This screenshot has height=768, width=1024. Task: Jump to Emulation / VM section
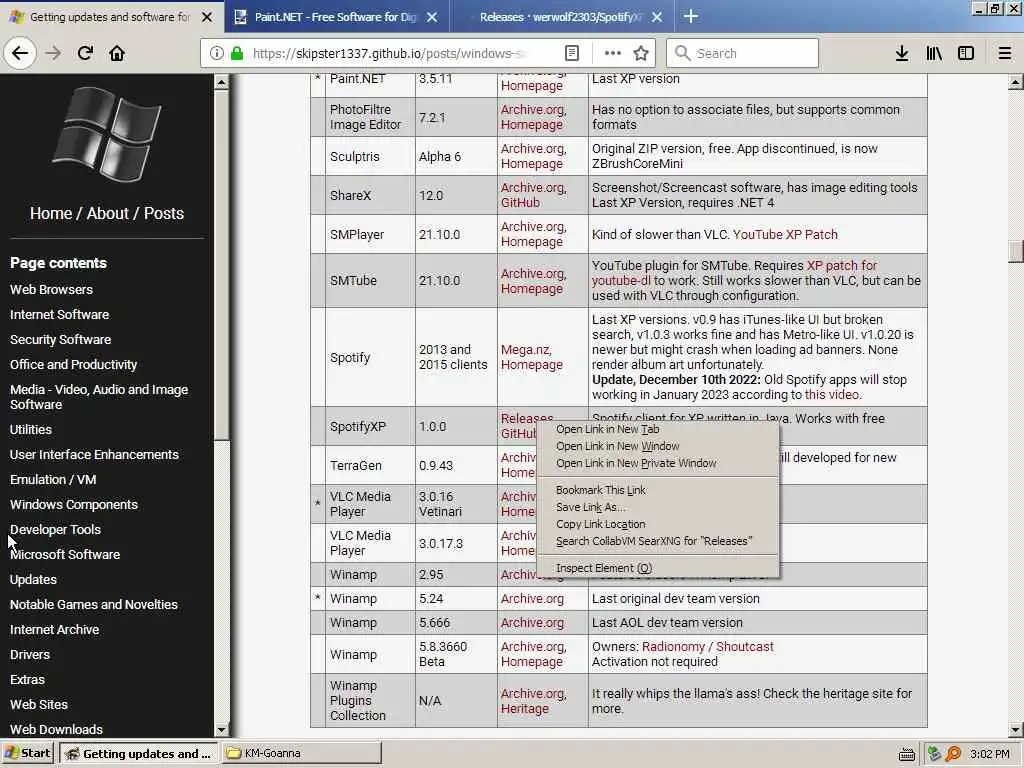click(x=53, y=479)
